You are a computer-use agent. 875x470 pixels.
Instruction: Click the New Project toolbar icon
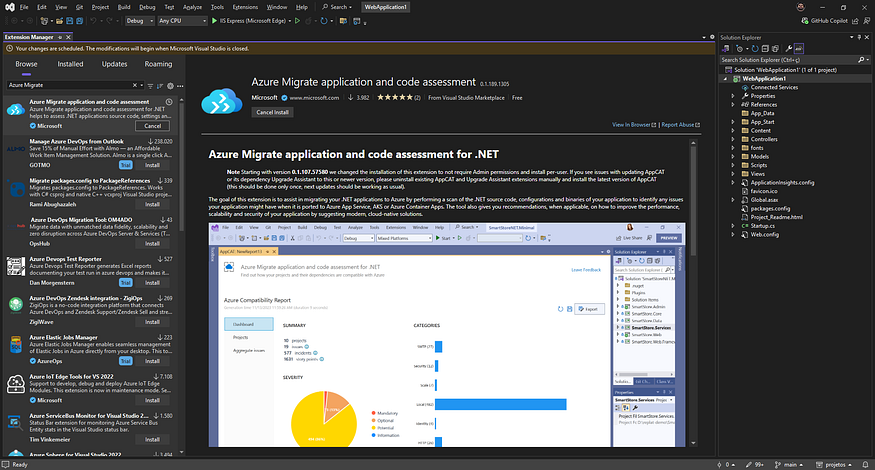(44, 21)
